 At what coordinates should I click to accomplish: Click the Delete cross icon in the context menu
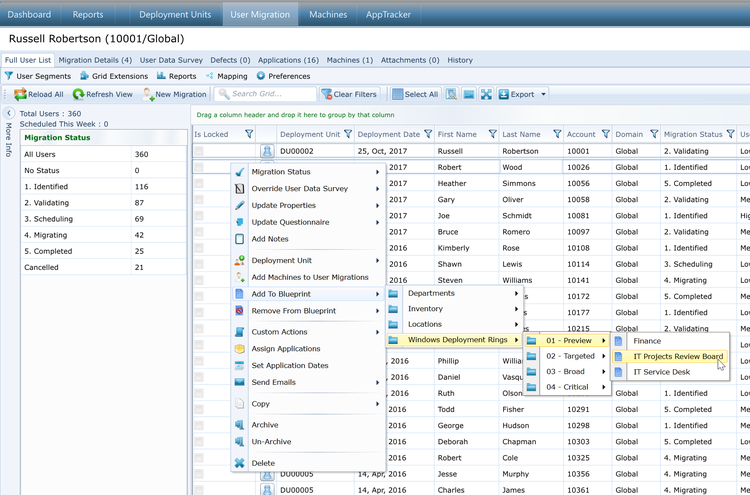[x=240, y=463]
